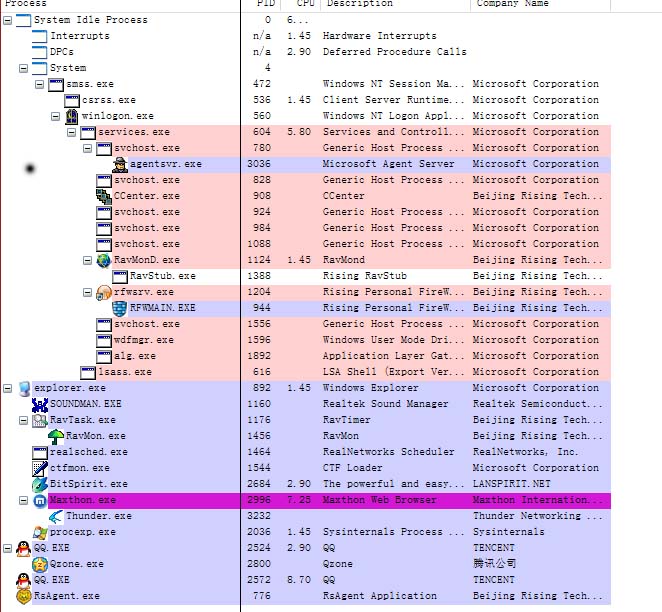The height and width of the screenshot is (612, 662).
Task: Collapse the services.exe tree node
Action: (x=72, y=132)
